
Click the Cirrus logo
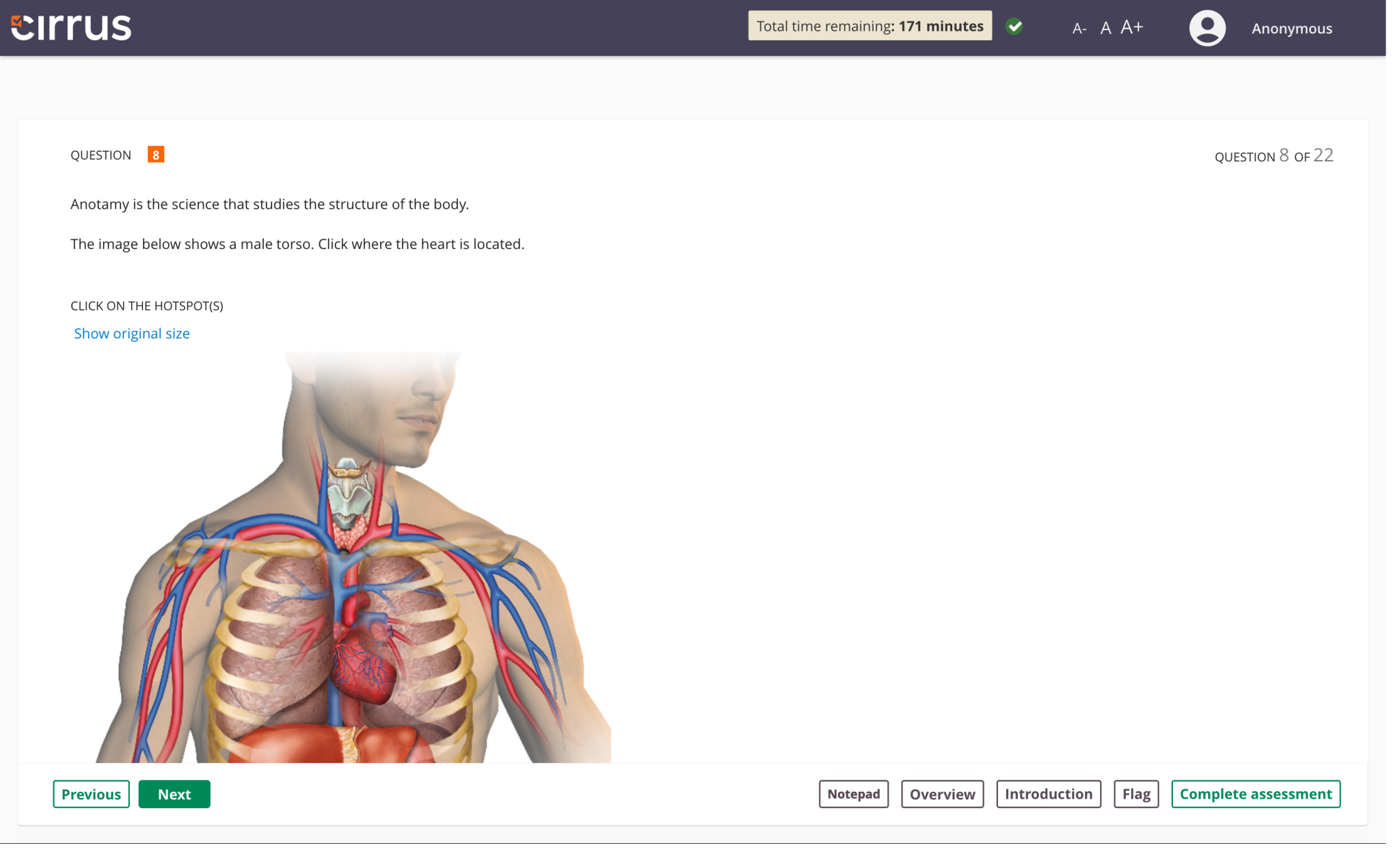(x=71, y=27)
